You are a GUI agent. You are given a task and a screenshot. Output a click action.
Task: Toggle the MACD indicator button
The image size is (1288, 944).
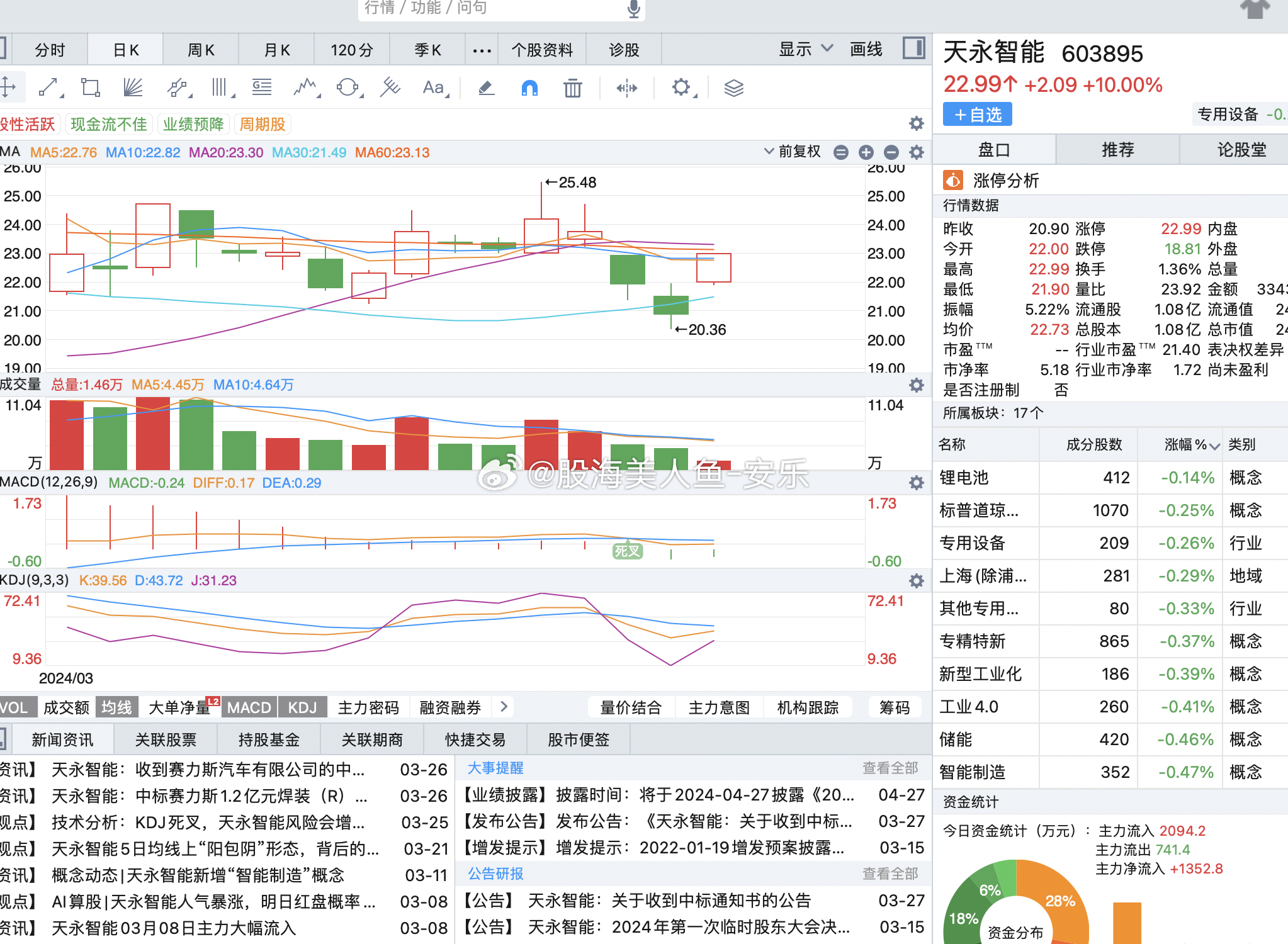pyautogui.click(x=249, y=707)
